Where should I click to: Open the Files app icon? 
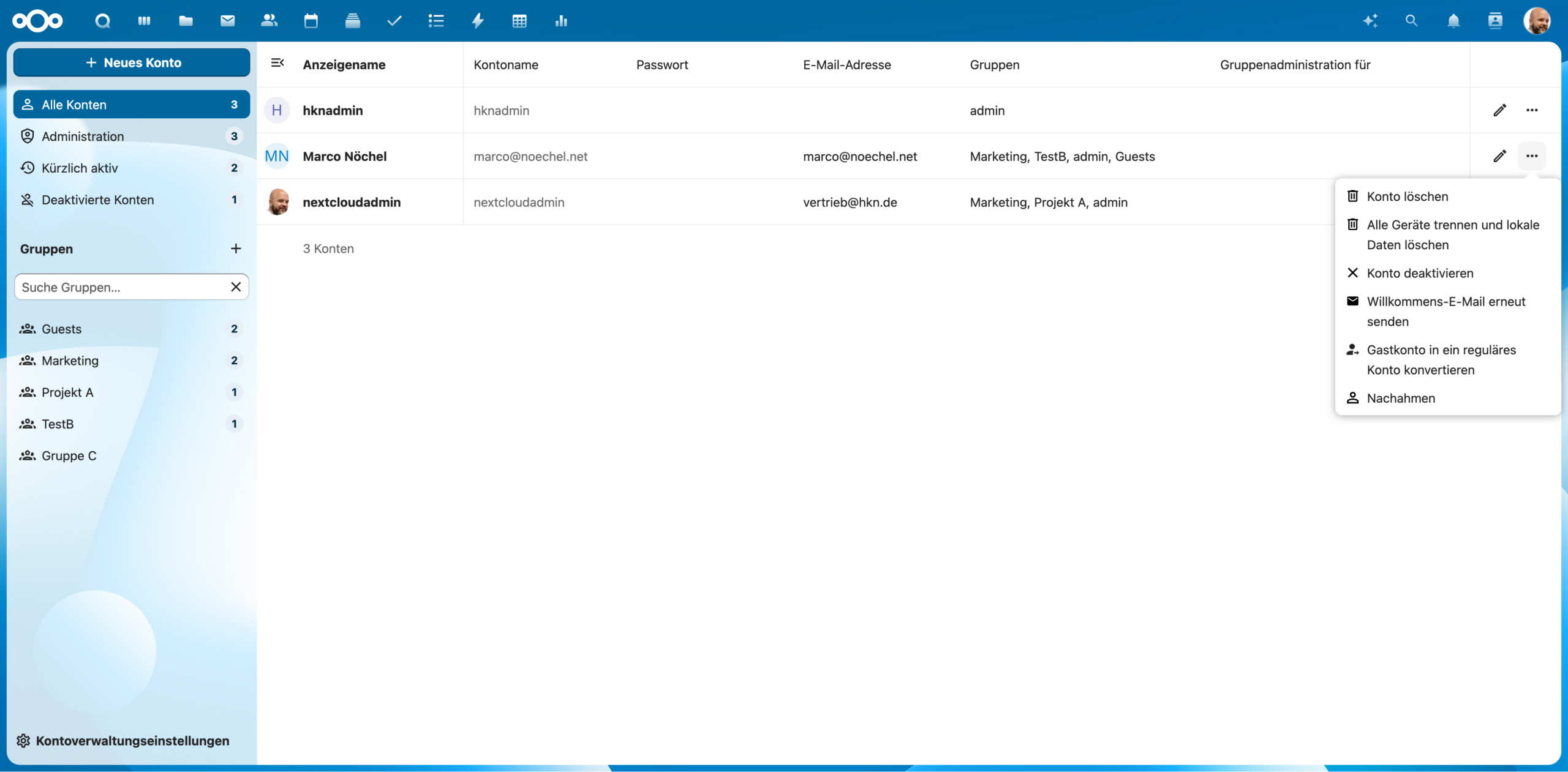tap(185, 21)
